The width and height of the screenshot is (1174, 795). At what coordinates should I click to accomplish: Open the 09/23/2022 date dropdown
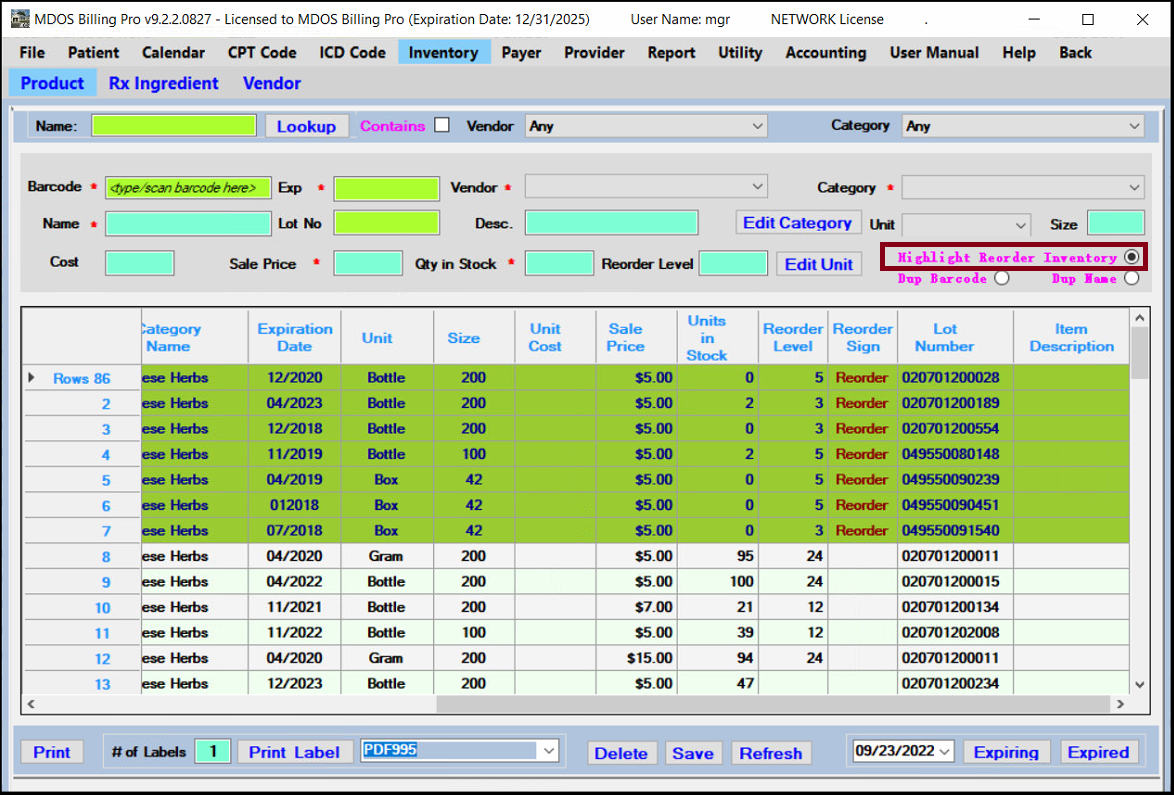945,751
